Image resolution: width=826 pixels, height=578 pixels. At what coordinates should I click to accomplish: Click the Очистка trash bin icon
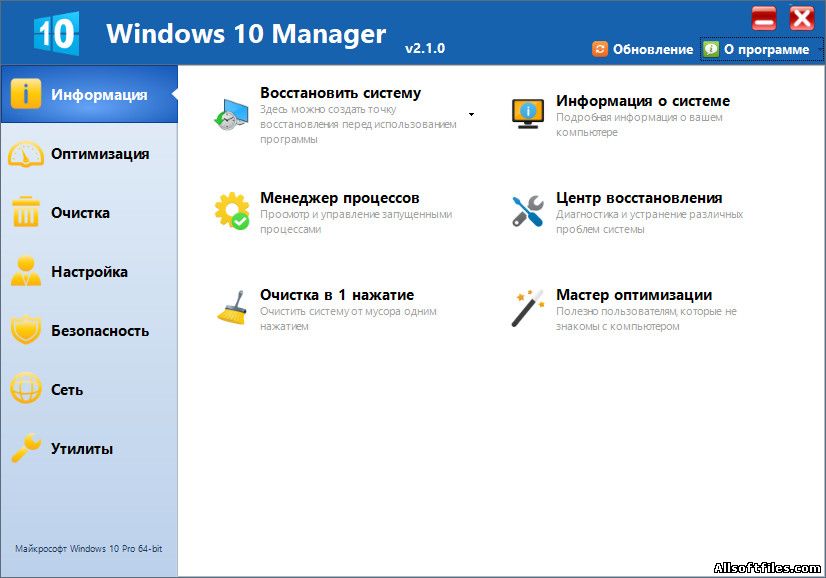click(26, 212)
